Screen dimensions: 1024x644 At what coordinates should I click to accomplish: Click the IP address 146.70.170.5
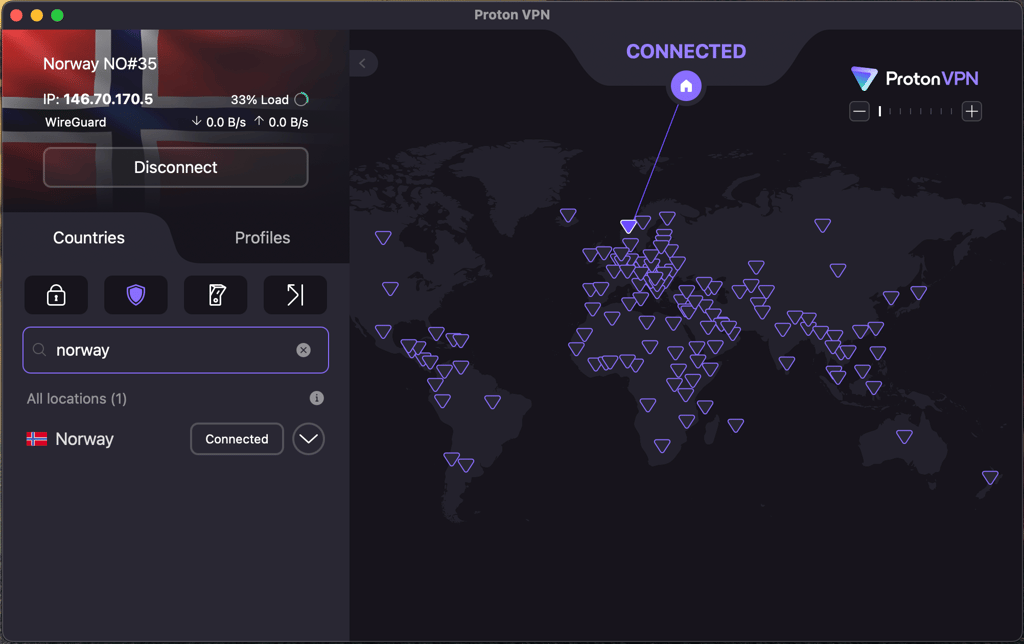point(108,99)
